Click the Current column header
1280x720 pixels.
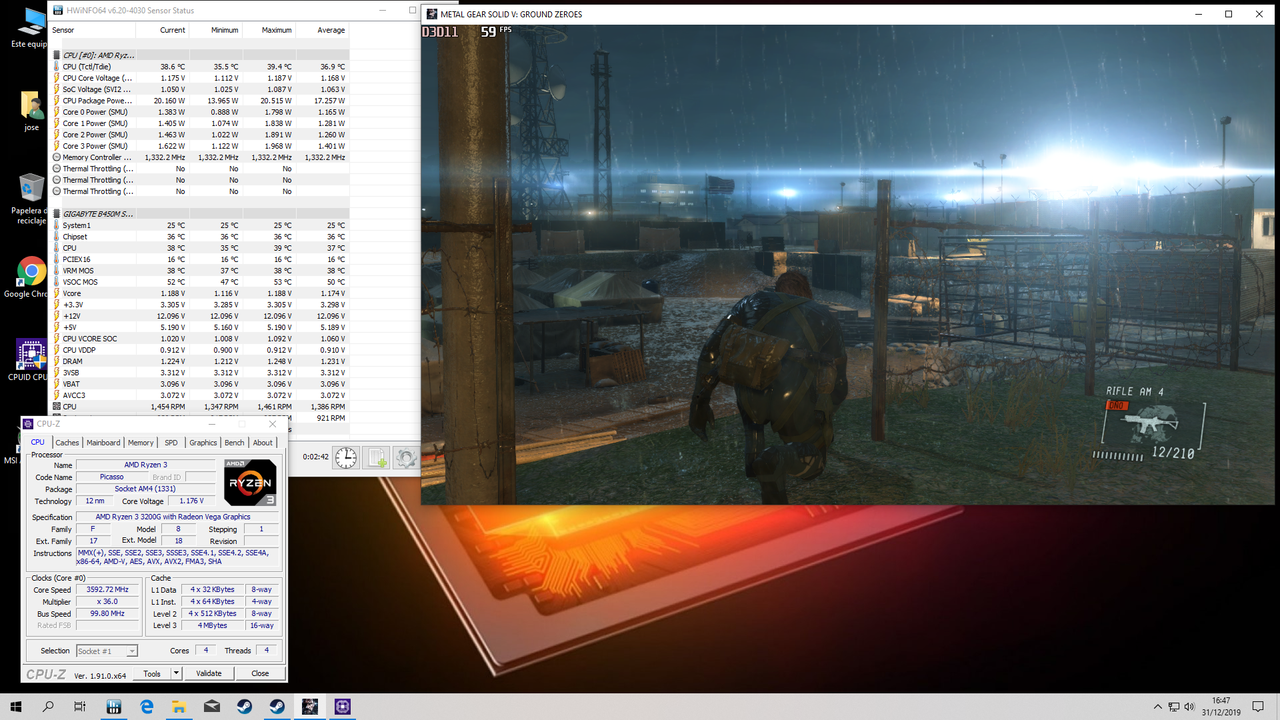pyautogui.click(x=163, y=30)
